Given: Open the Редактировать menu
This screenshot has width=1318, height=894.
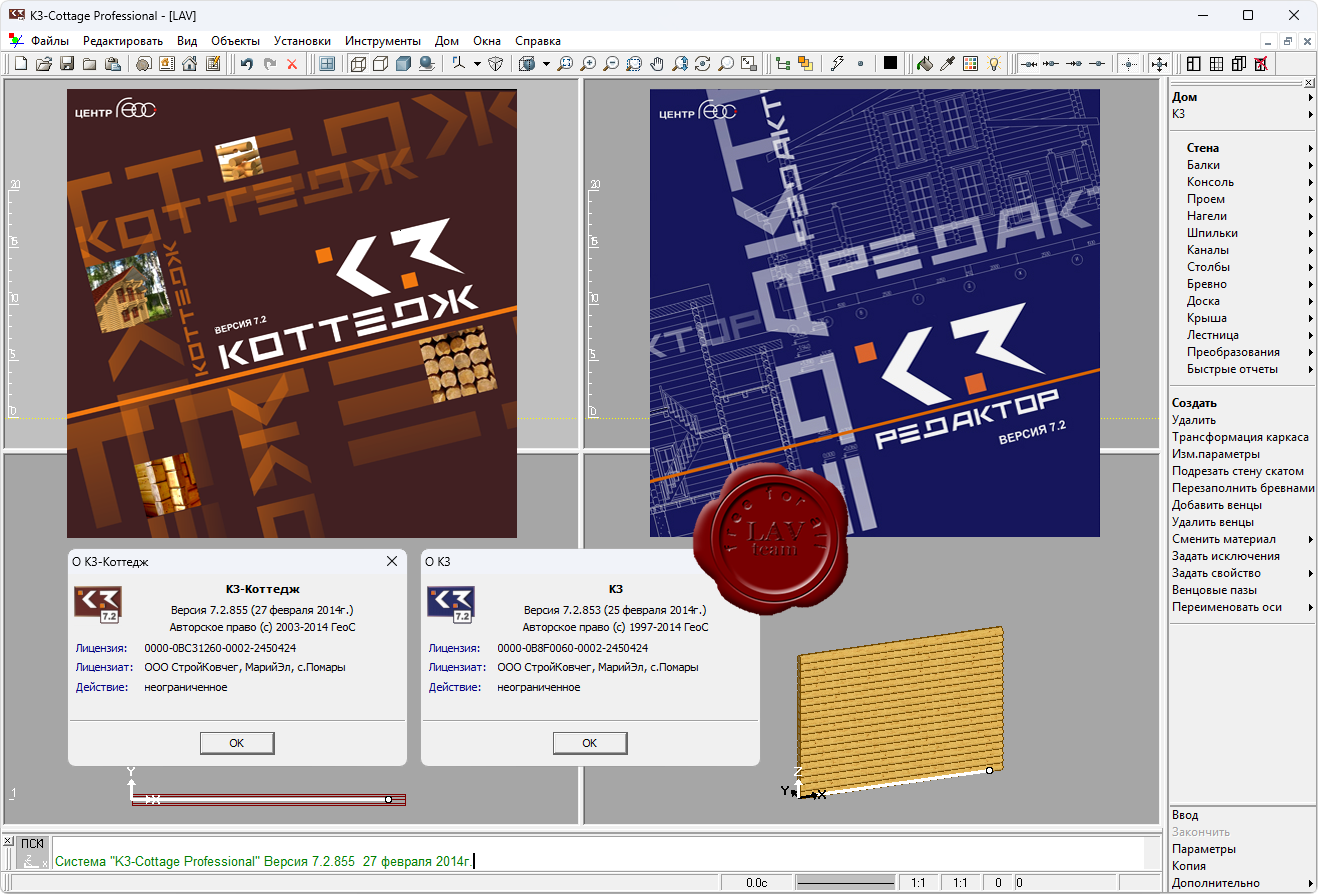Looking at the screenshot, I should pyautogui.click(x=123, y=41).
